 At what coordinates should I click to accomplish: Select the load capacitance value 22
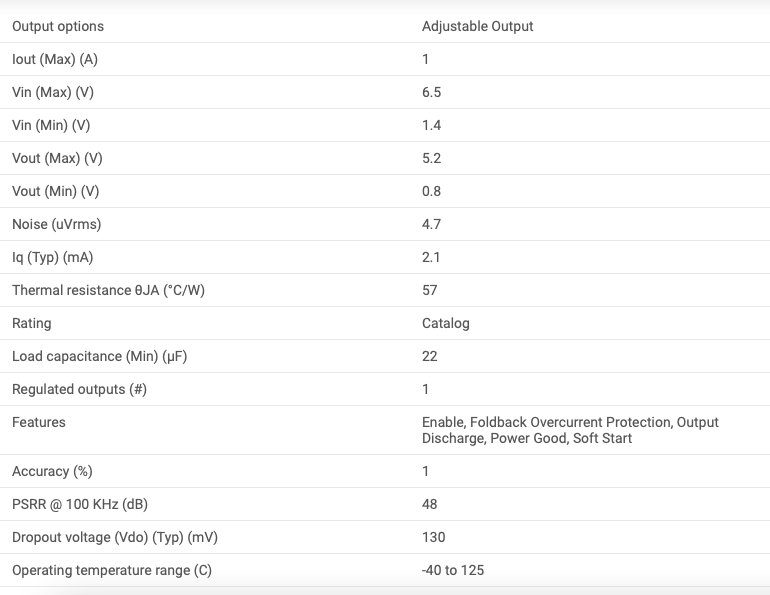429,356
